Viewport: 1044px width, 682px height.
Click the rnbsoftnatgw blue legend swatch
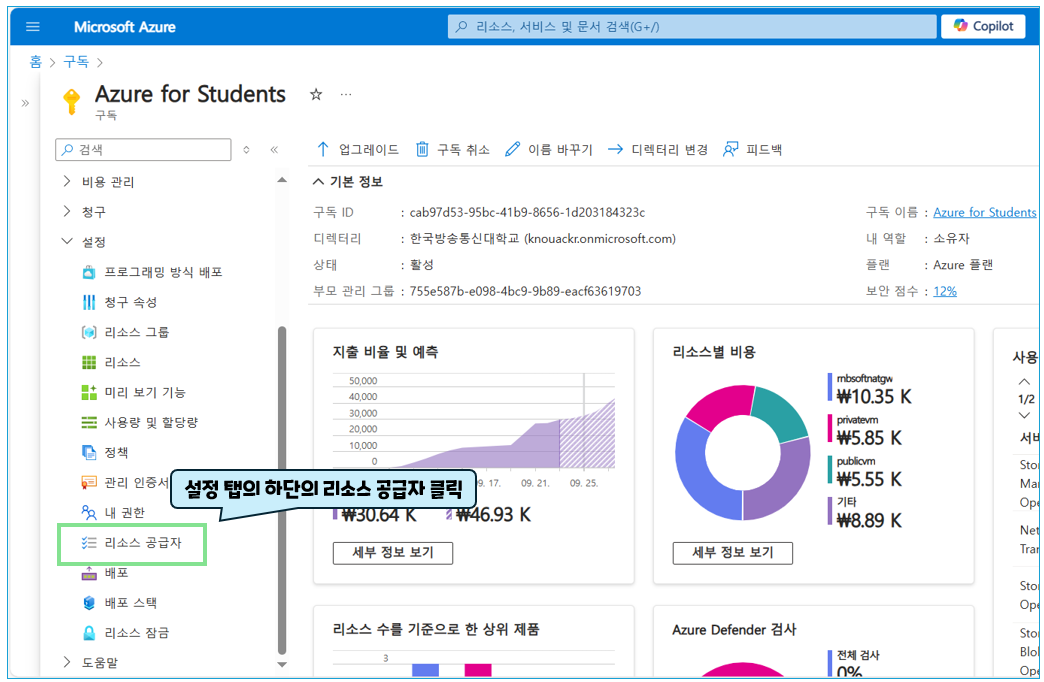(x=830, y=387)
